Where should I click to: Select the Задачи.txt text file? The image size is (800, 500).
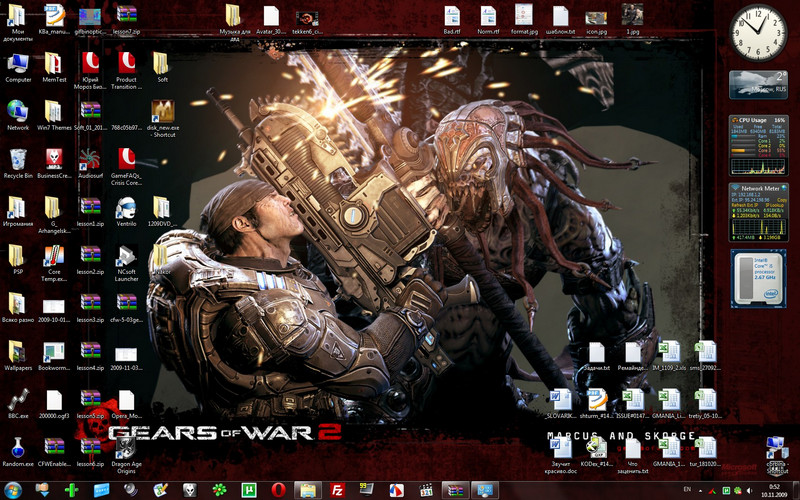tap(596, 356)
